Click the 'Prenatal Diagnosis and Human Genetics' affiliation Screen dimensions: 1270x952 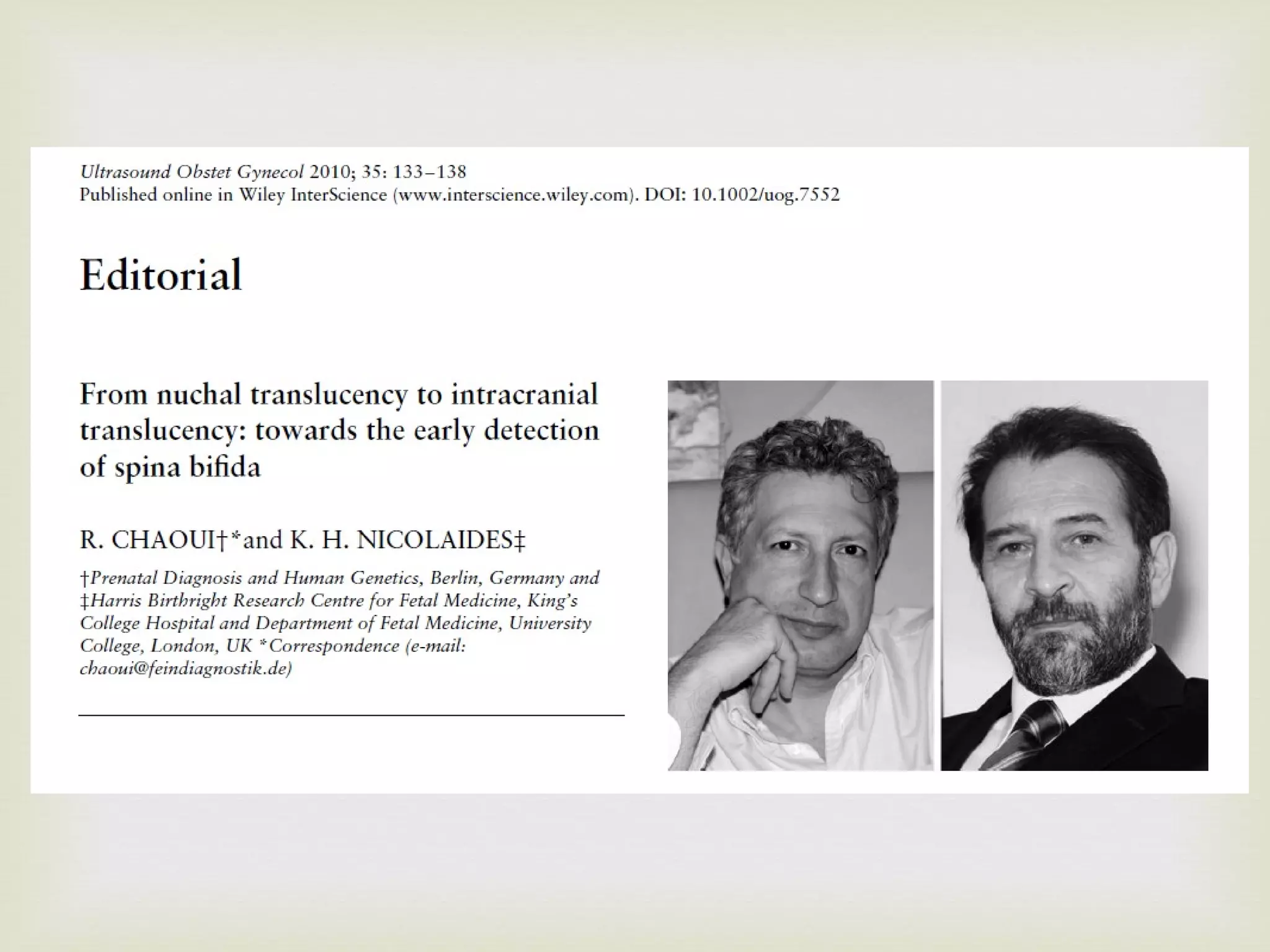(x=254, y=578)
